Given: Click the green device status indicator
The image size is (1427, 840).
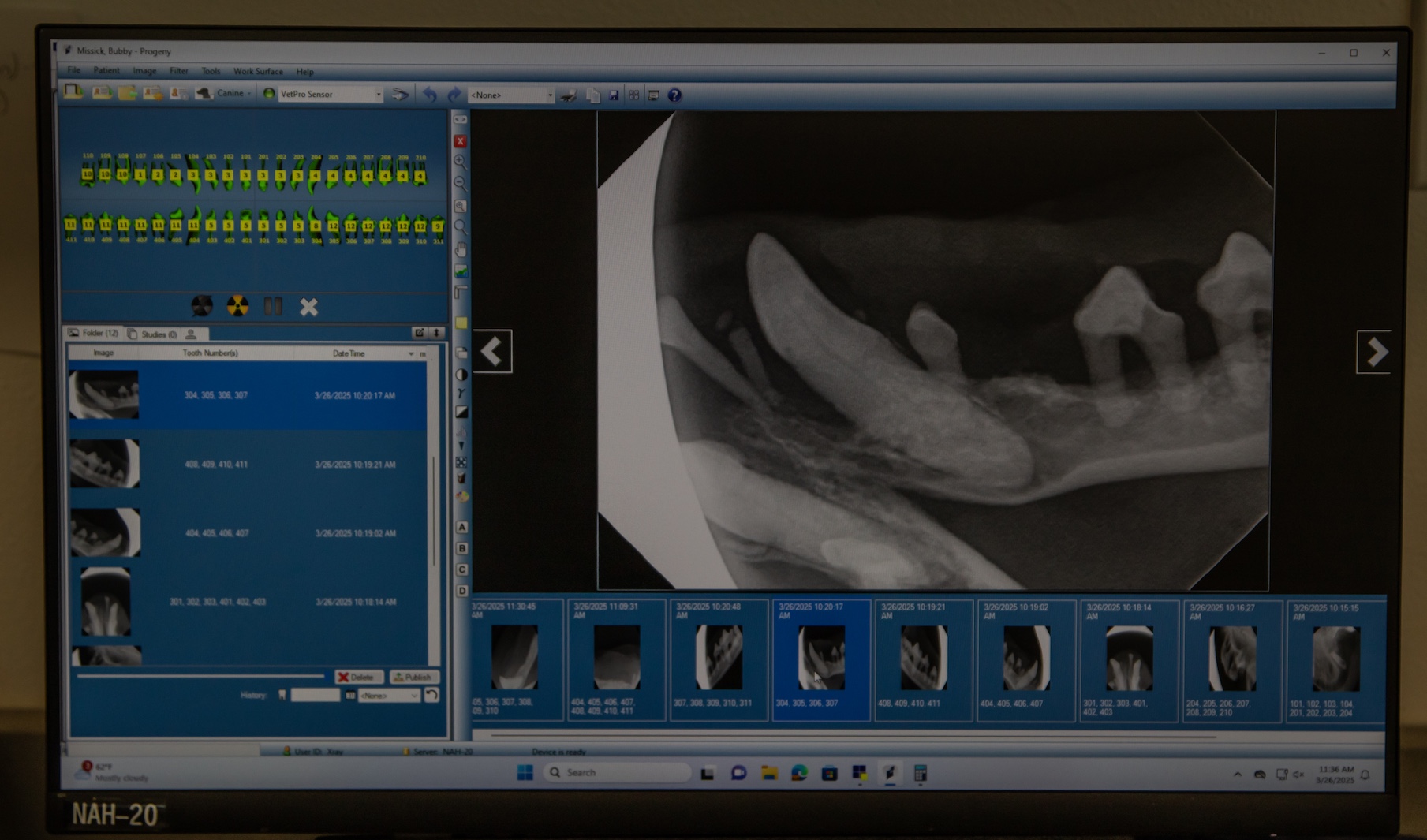Looking at the screenshot, I should click(x=269, y=93).
